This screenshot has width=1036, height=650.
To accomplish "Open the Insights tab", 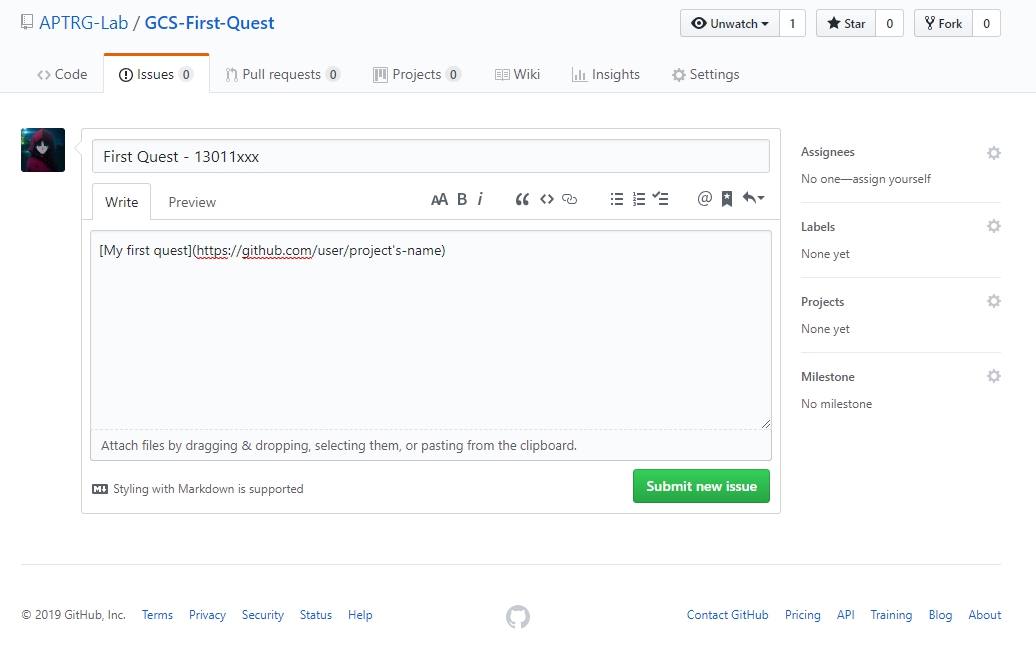I will click(606, 75).
